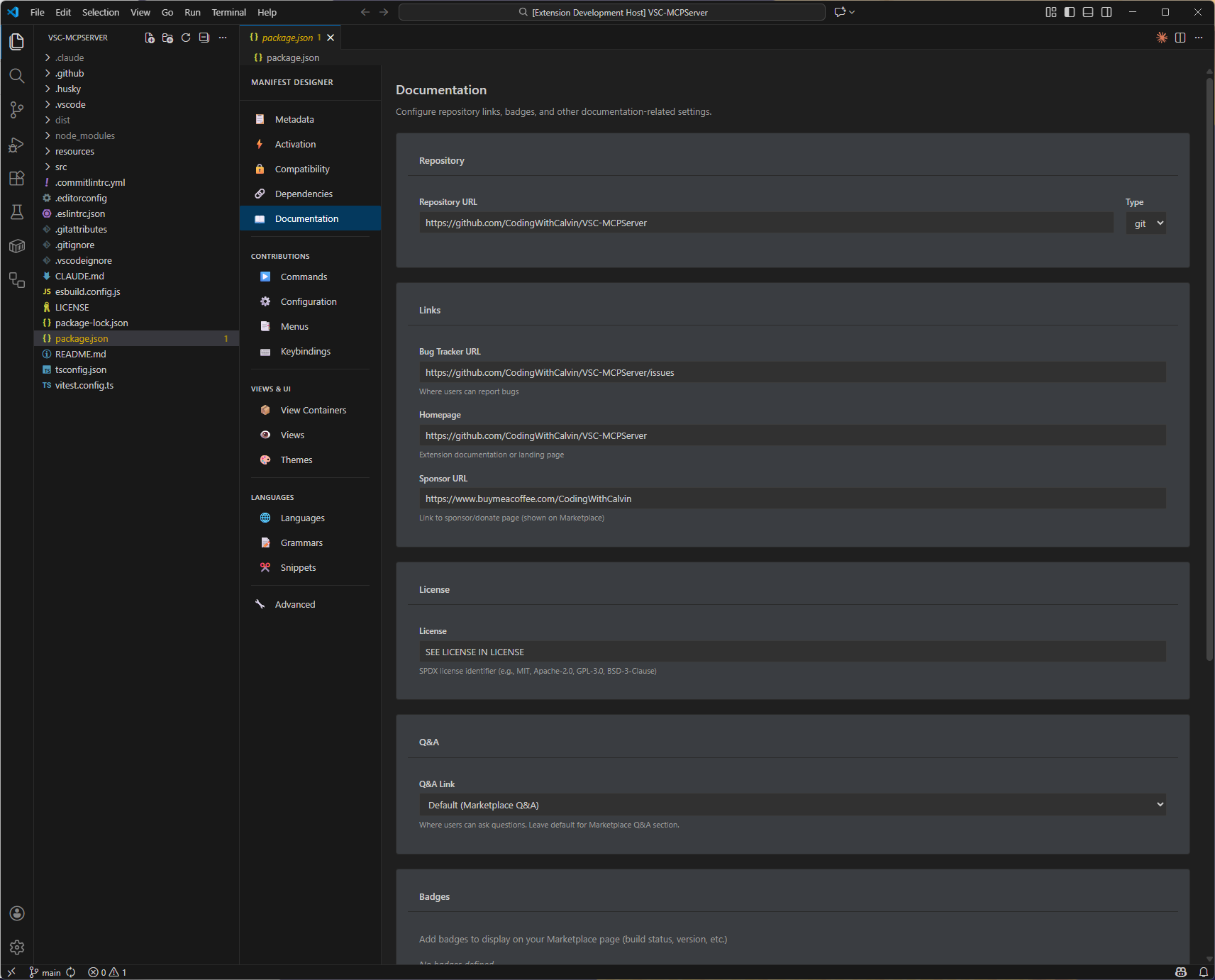Open the Advanced section
The width and height of the screenshot is (1215, 980).
click(310, 604)
